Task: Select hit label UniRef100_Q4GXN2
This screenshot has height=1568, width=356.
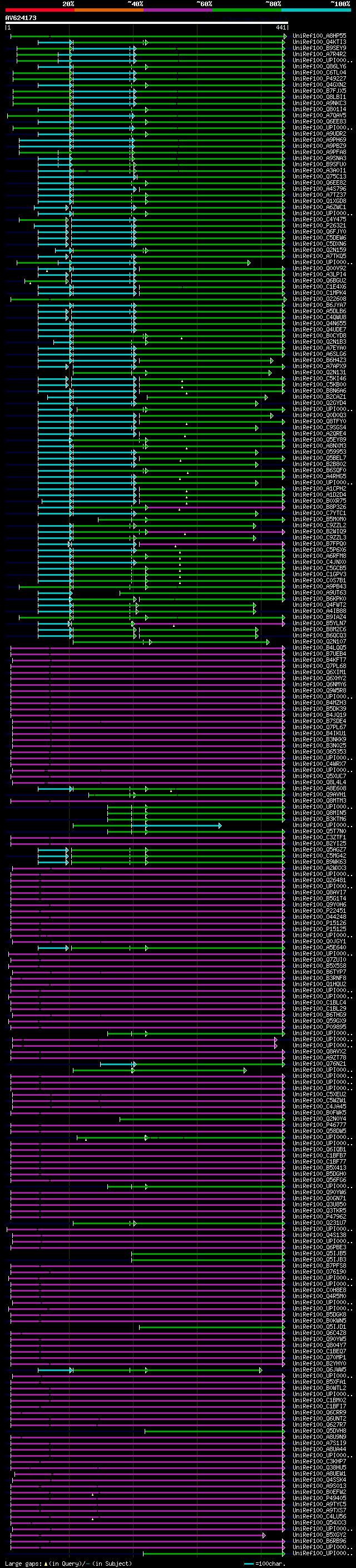Action: point(319,85)
